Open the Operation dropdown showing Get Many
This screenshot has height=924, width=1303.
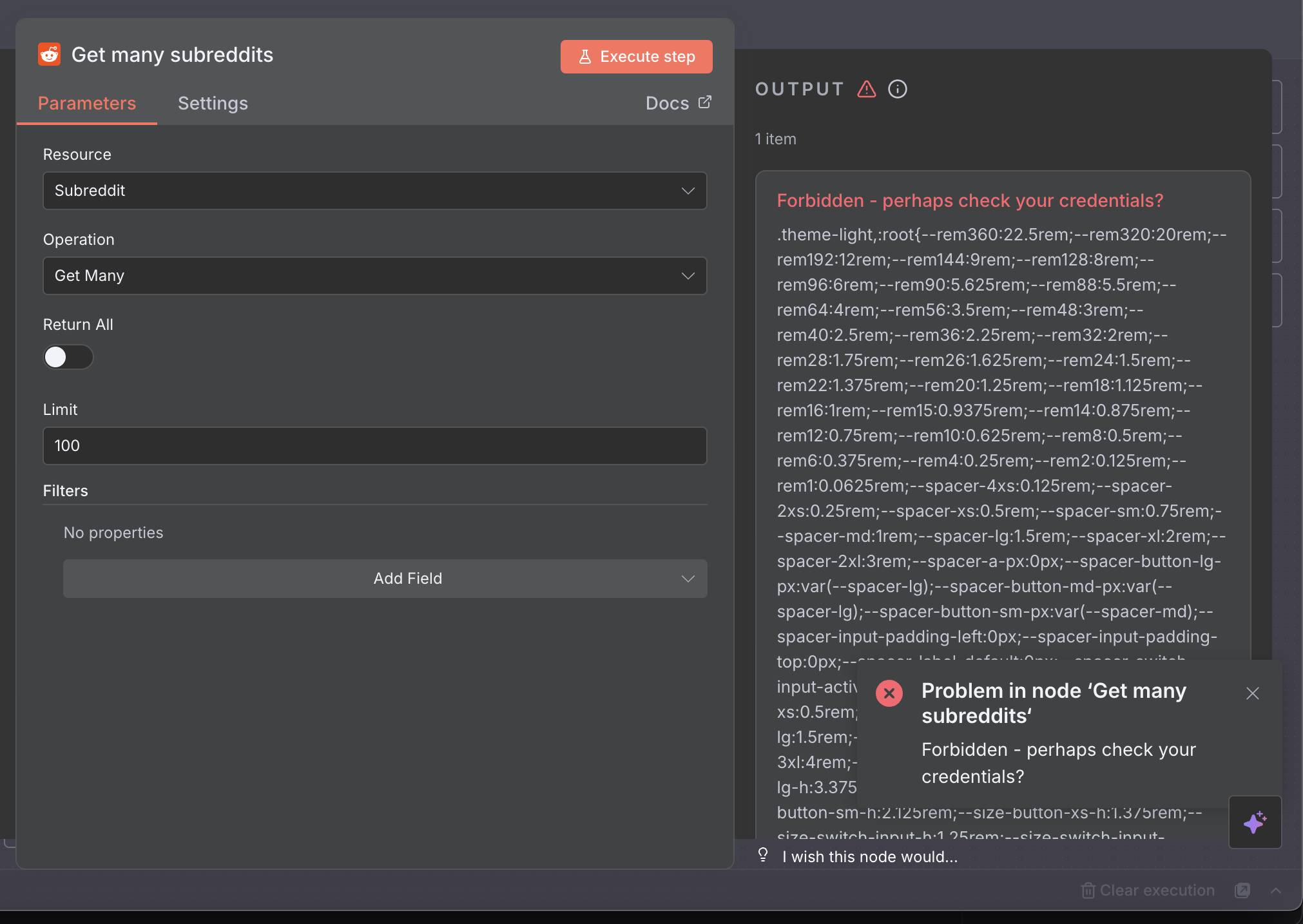pos(374,276)
